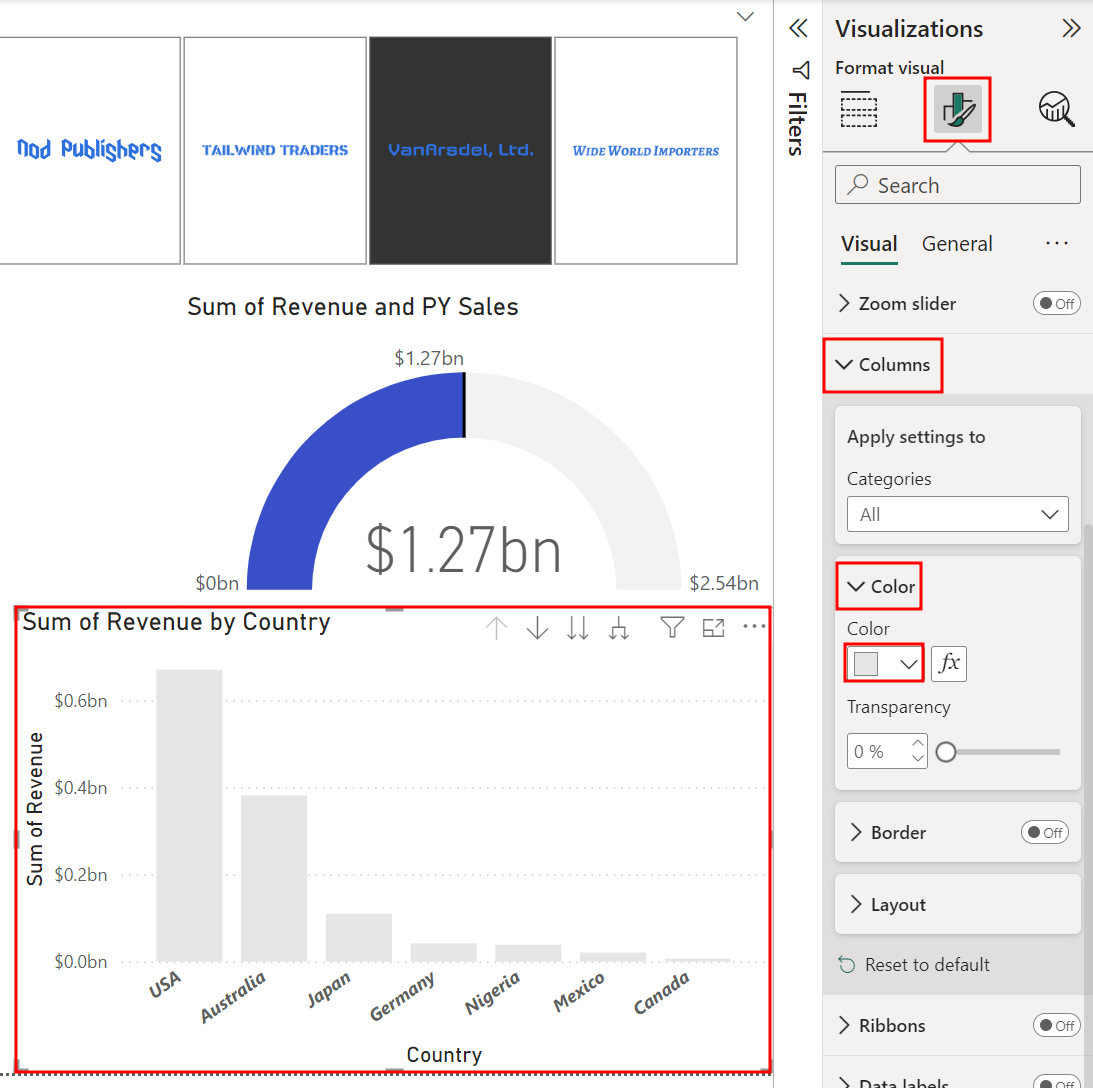Click the Transparency slider handle

coord(945,752)
